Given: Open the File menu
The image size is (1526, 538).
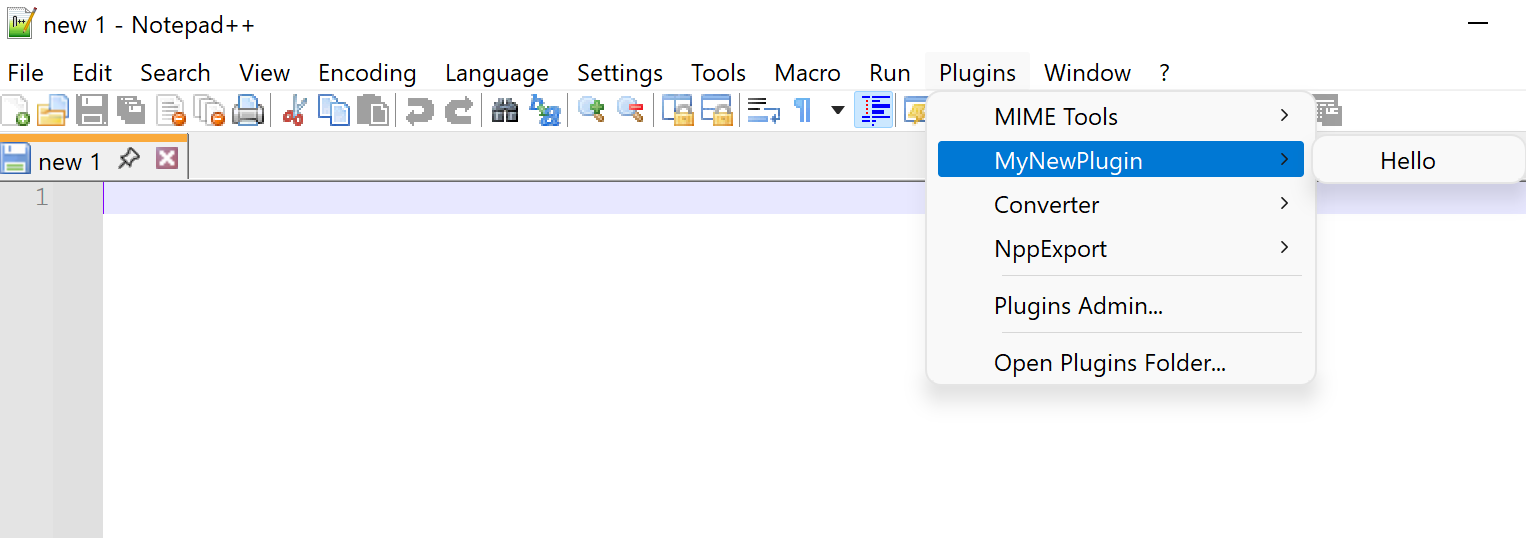Looking at the screenshot, I should click(26, 73).
